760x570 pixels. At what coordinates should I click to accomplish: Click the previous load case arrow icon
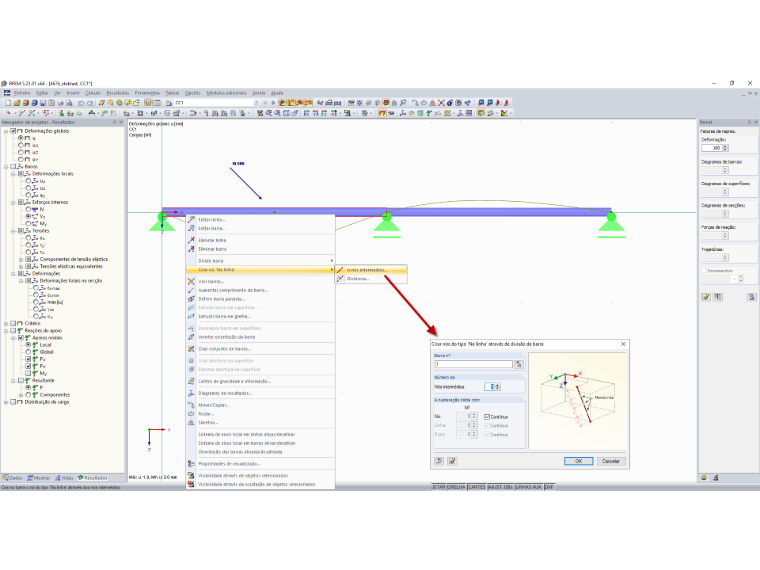pos(265,103)
